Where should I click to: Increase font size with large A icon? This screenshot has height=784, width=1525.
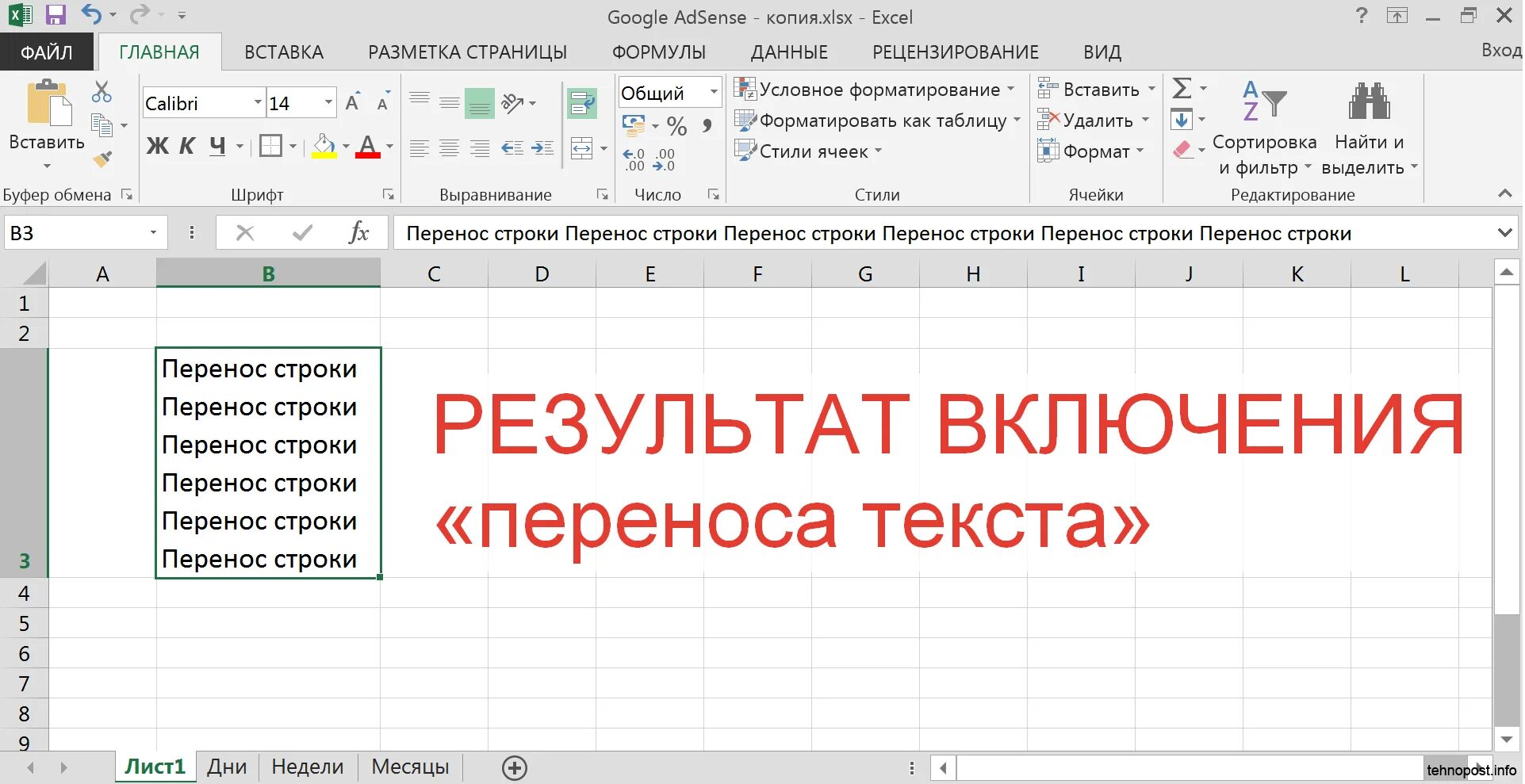pyautogui.click(x=353, y=101)
